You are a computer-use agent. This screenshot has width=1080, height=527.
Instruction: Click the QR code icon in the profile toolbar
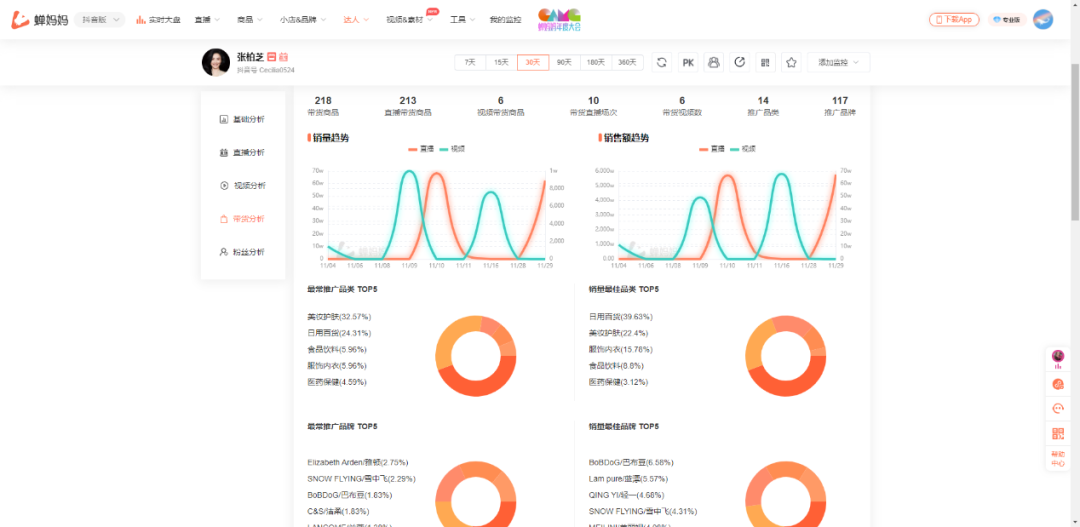point(765,62)
